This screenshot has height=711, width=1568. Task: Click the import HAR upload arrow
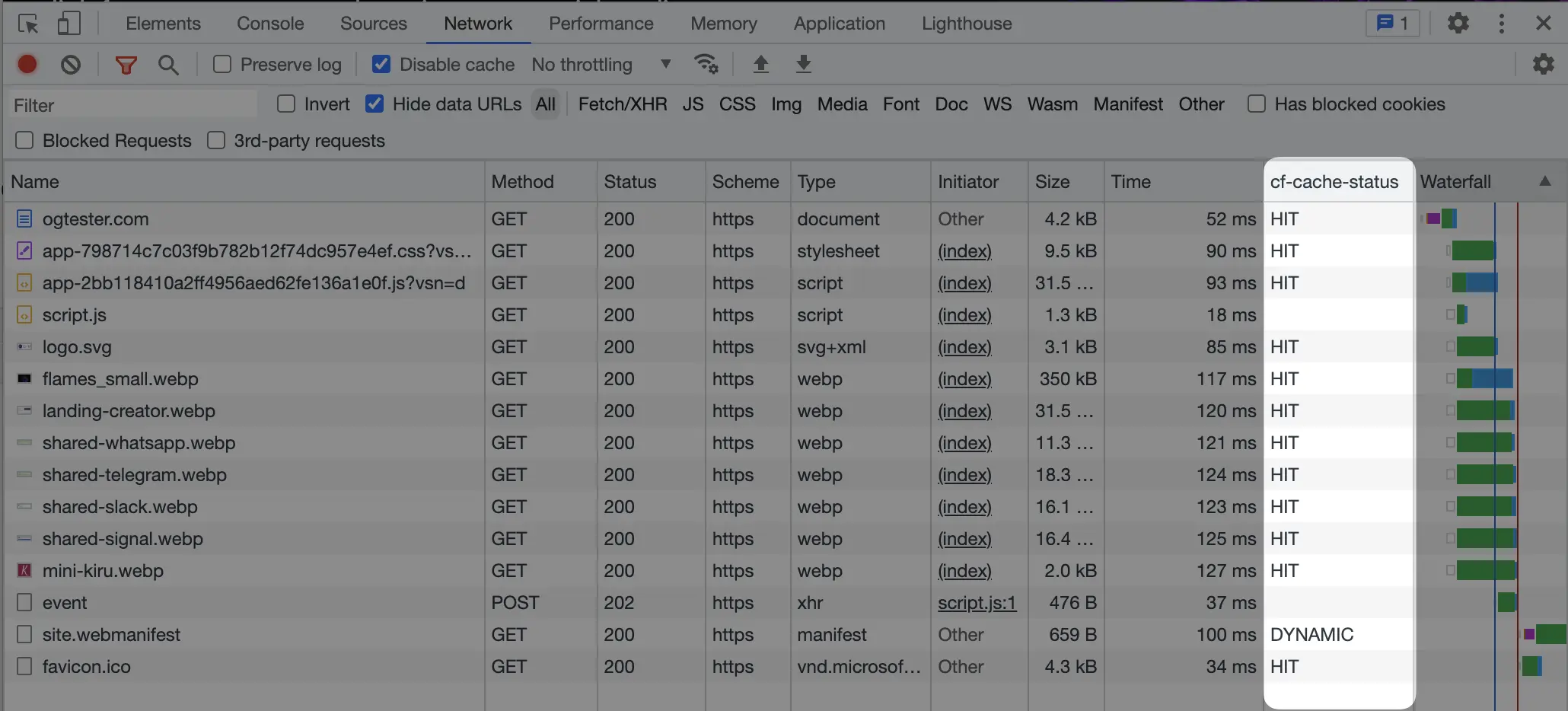pyautogui.click(x=760, y=65)
